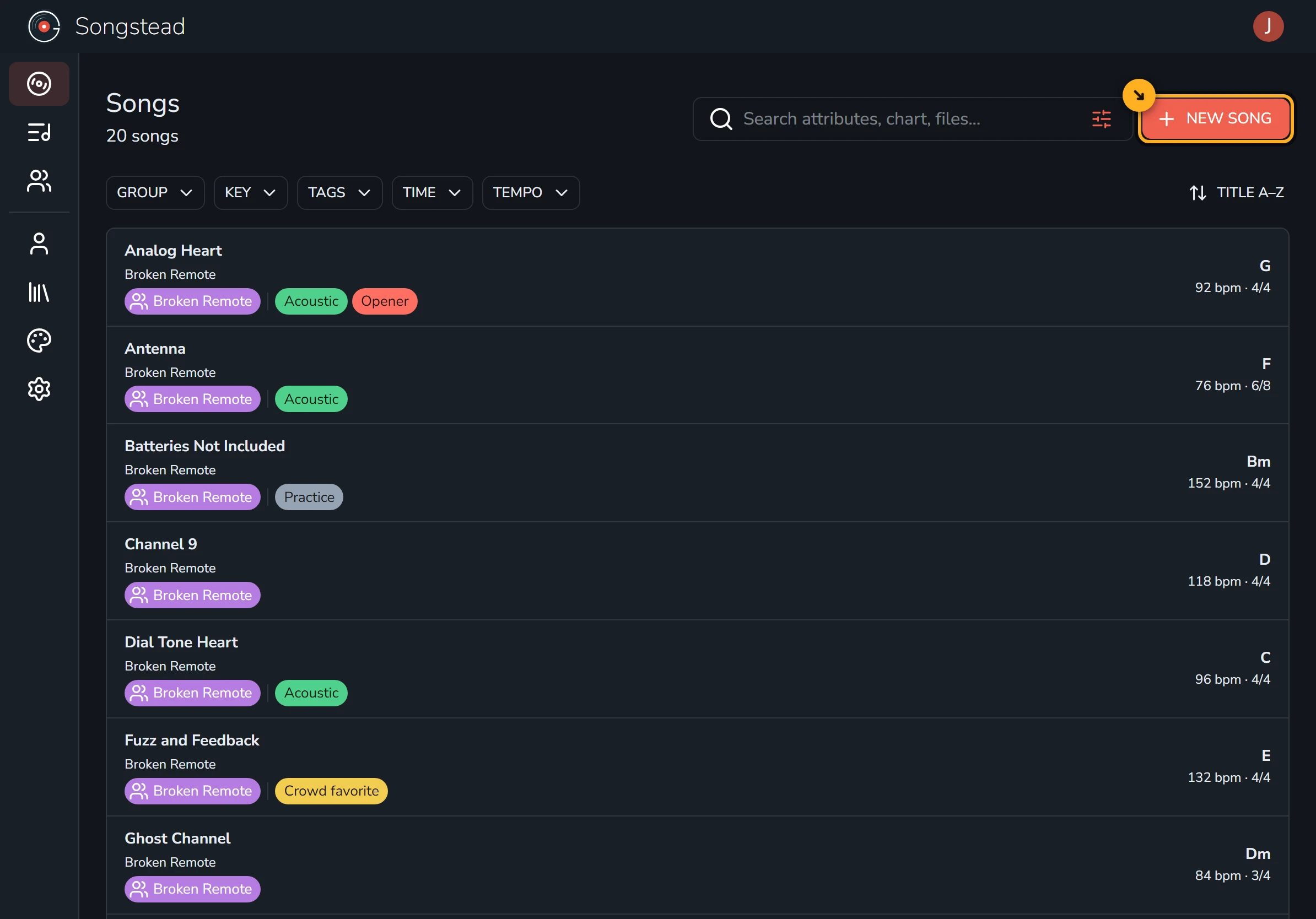The width and height of the screenshot is (1316, 919).
Task: Open the user avatar J menu
Action: (1268, 26)
